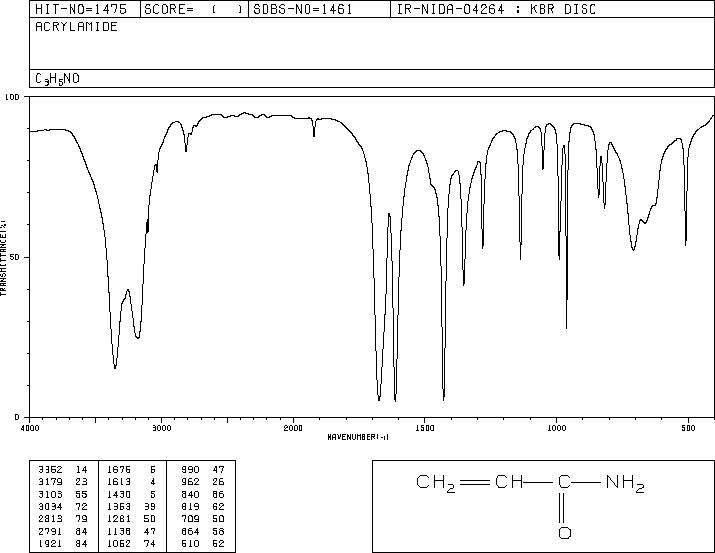This screenshot has width=715, height=553.
Task: Click the TRANSMITTANCE axis title
Action: 3,258
